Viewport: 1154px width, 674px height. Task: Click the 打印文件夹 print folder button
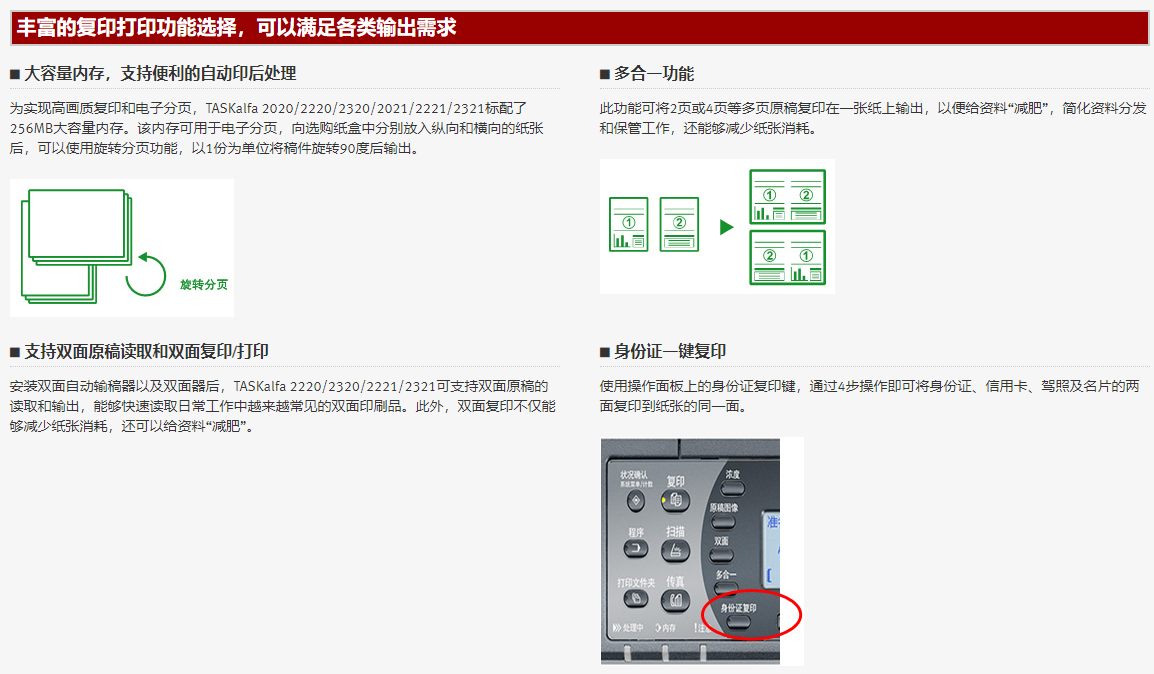636,598
